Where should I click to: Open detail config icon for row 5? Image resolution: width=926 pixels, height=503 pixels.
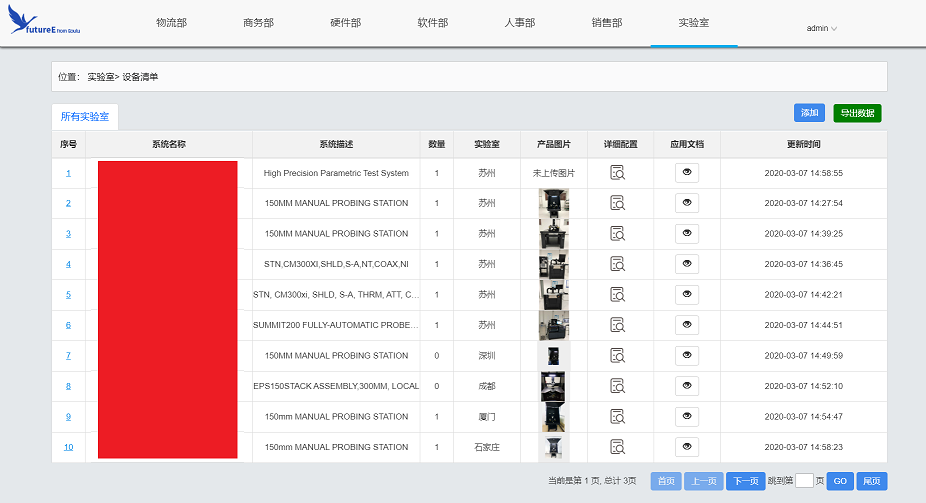[618, 295]
